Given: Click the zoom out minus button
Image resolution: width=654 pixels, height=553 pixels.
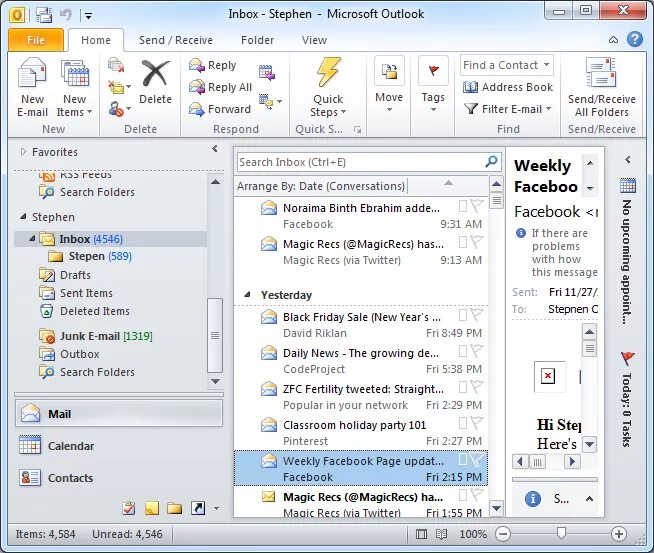Looking at the screenshot, I should tap(503, 534).
